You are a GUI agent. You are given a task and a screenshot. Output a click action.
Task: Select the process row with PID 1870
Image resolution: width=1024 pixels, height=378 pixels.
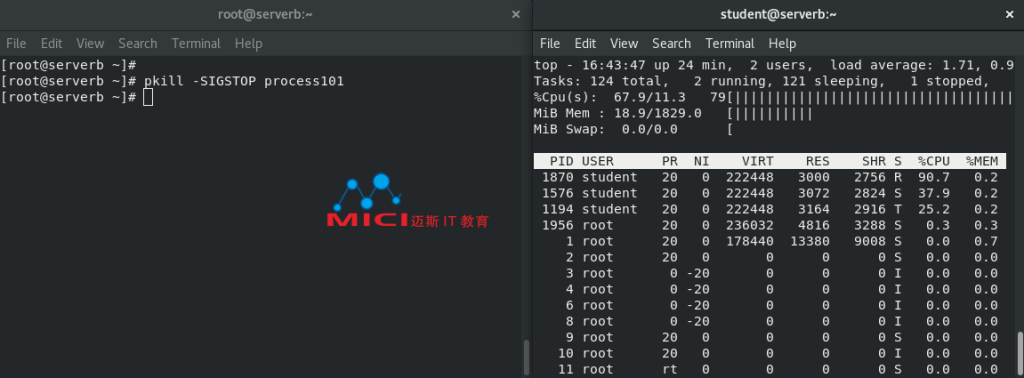tap(770, 178)
